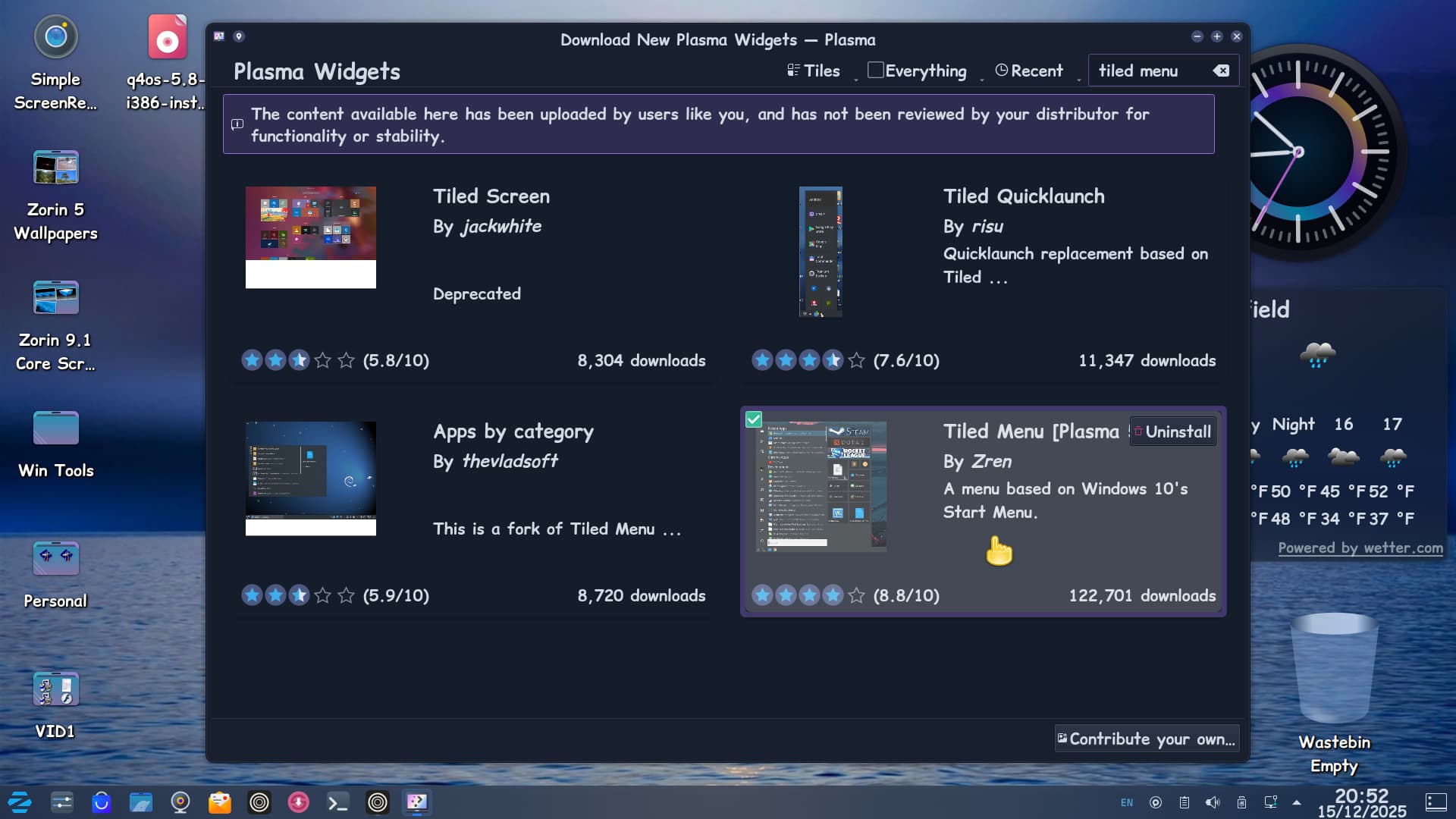Clear the 'tiled menu' search text
The width and height of the screenshot is (1456, 819).
click(1221, 71)
